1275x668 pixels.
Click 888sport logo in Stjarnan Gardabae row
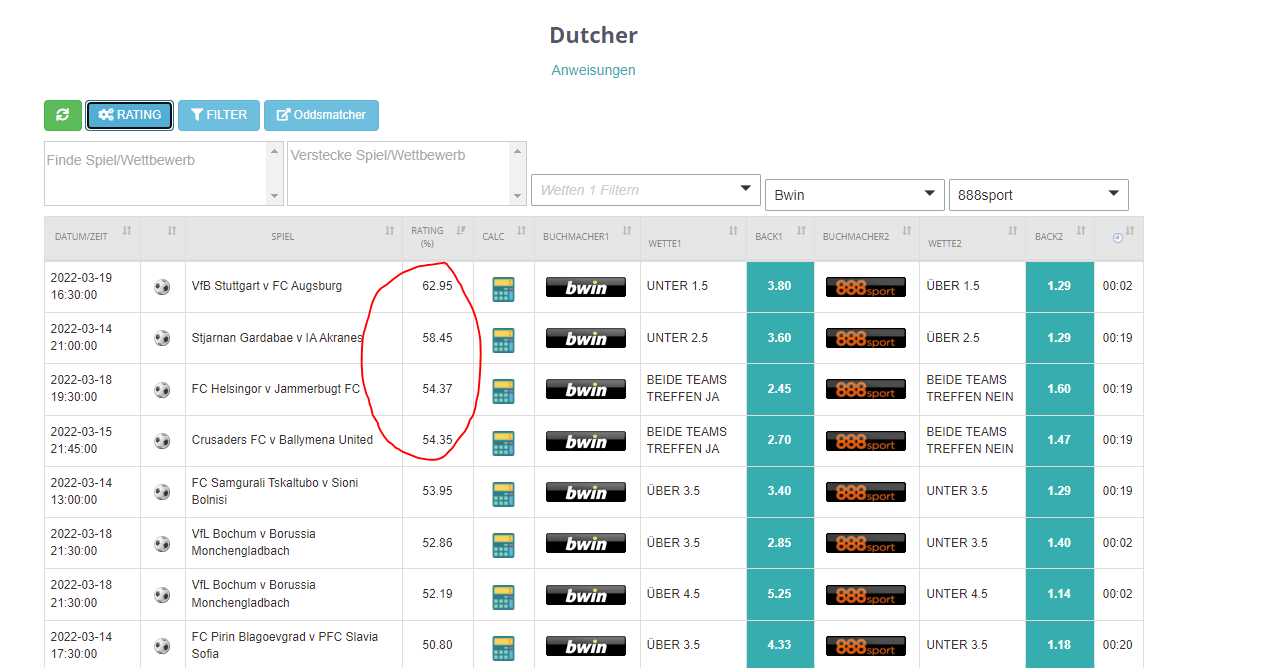coord(866,338)
